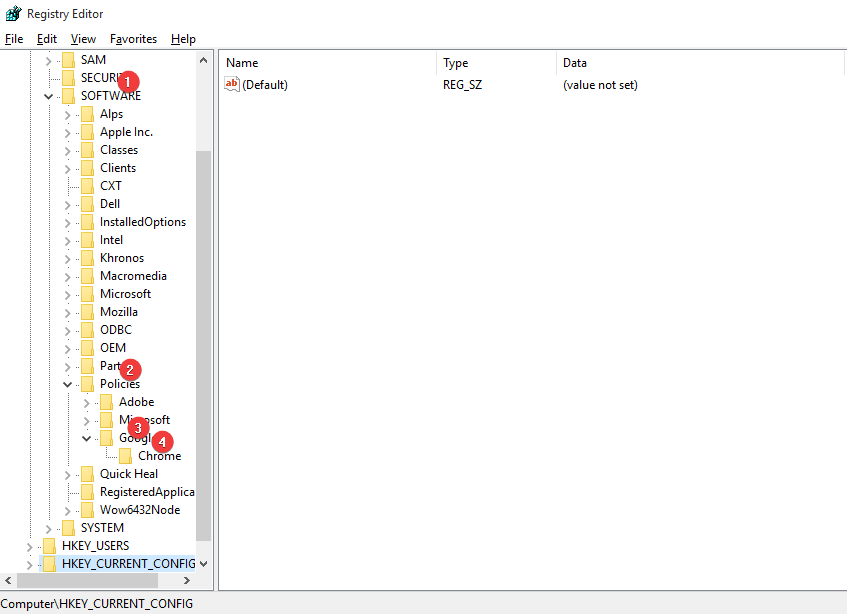This screenshot has width=847, height=614.
Task: Click the HKEY_USERS hive folder icon
Action: point(49,546)
